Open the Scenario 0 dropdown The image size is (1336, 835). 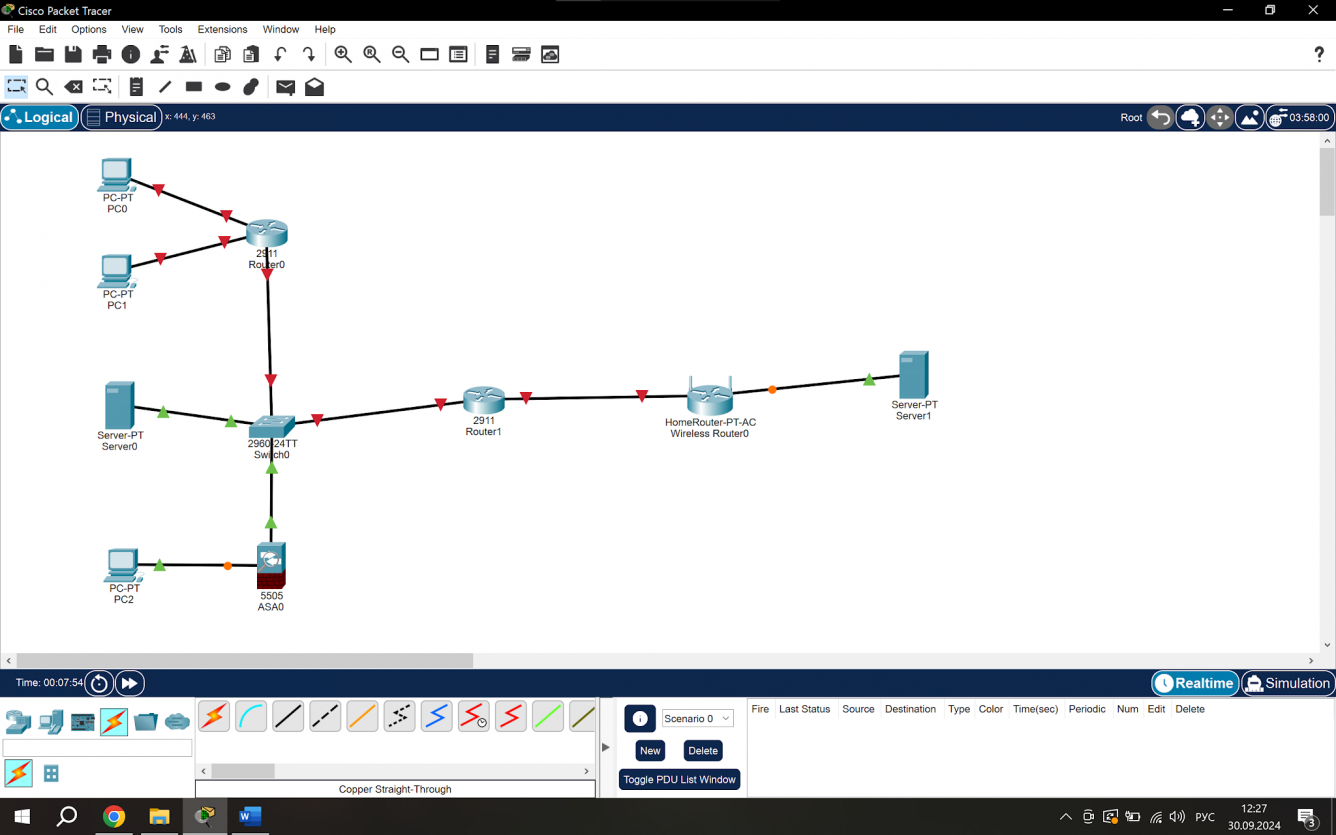[697, 718]
